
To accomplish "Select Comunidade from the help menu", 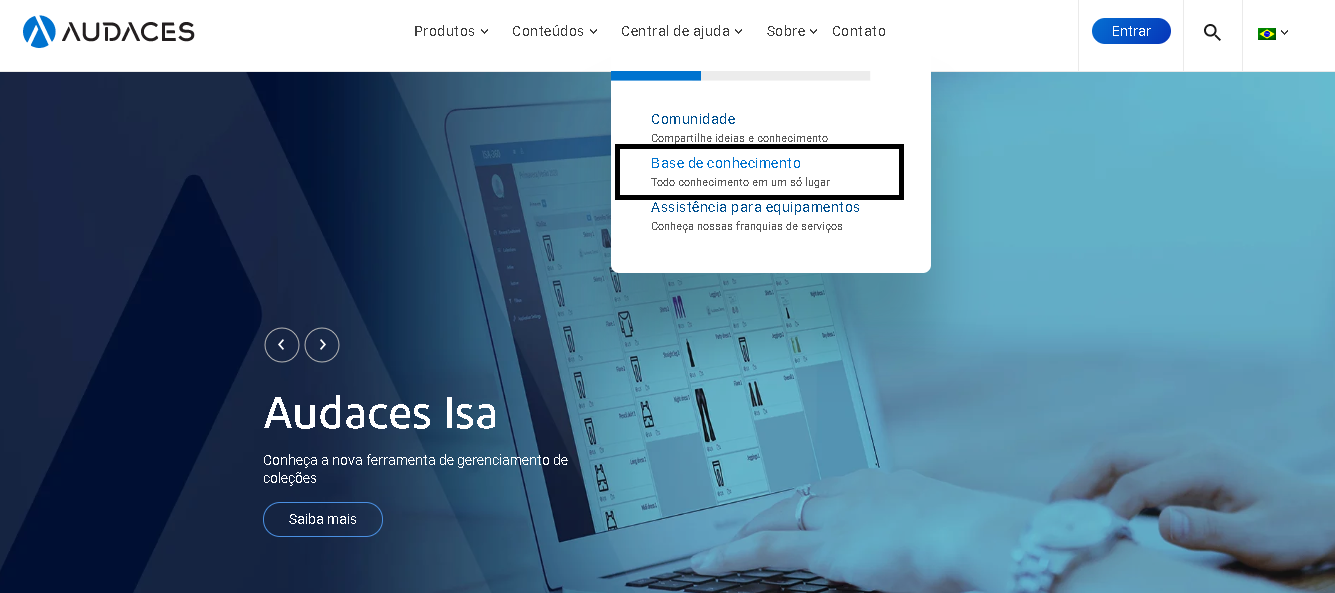I will point(693,119).
